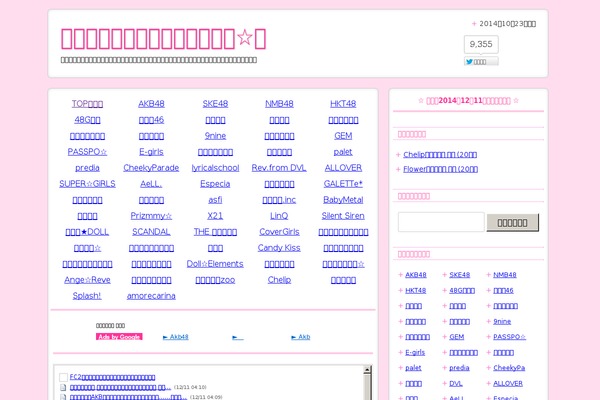Viewport: 600px width, 400px height.
Task: Open ALLOVER in the main navigation grid
Action: pos(343,168)
